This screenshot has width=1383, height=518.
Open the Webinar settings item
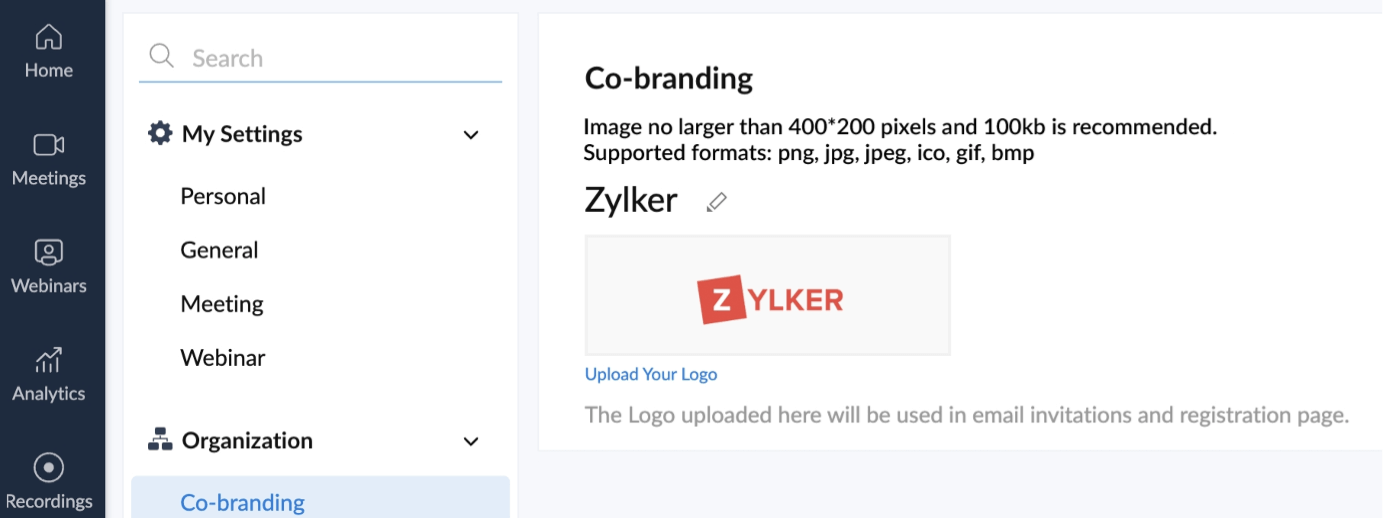(223, 358)
